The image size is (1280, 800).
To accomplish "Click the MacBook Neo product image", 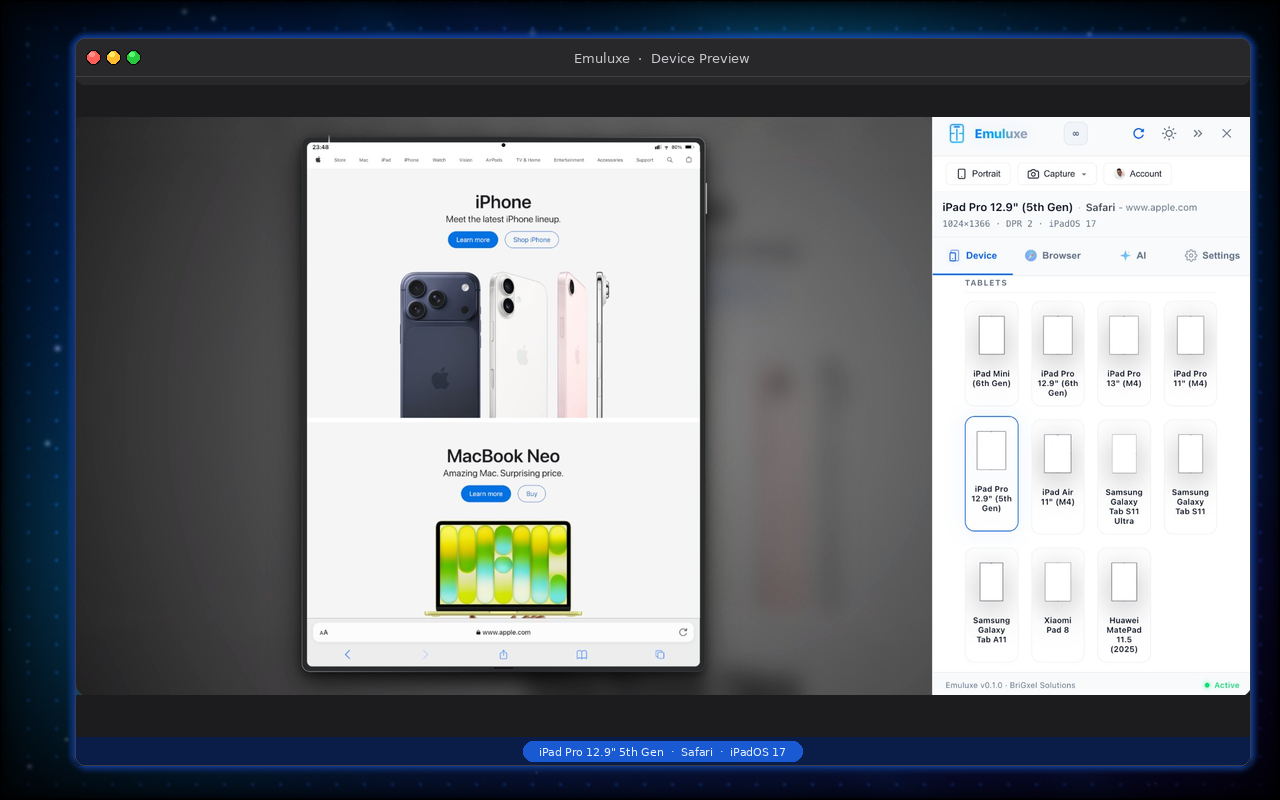I will pos(503,568).
